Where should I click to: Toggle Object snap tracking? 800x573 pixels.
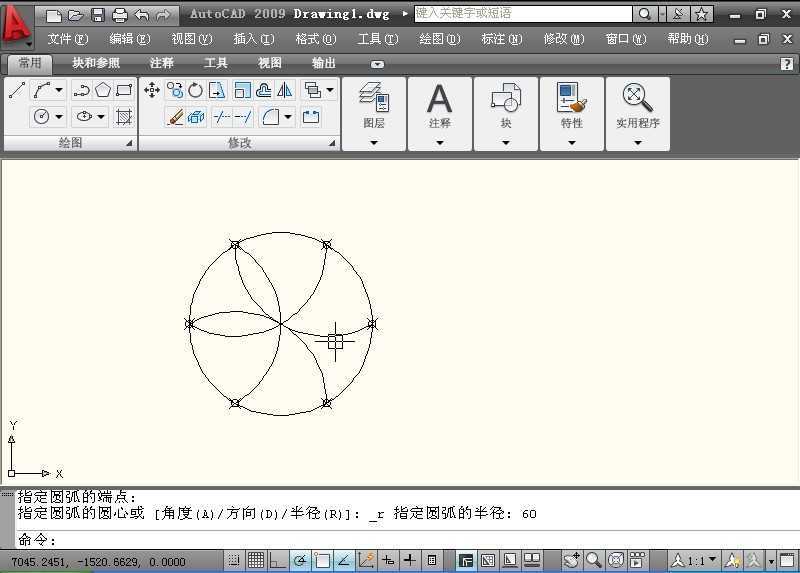point(344,561)
